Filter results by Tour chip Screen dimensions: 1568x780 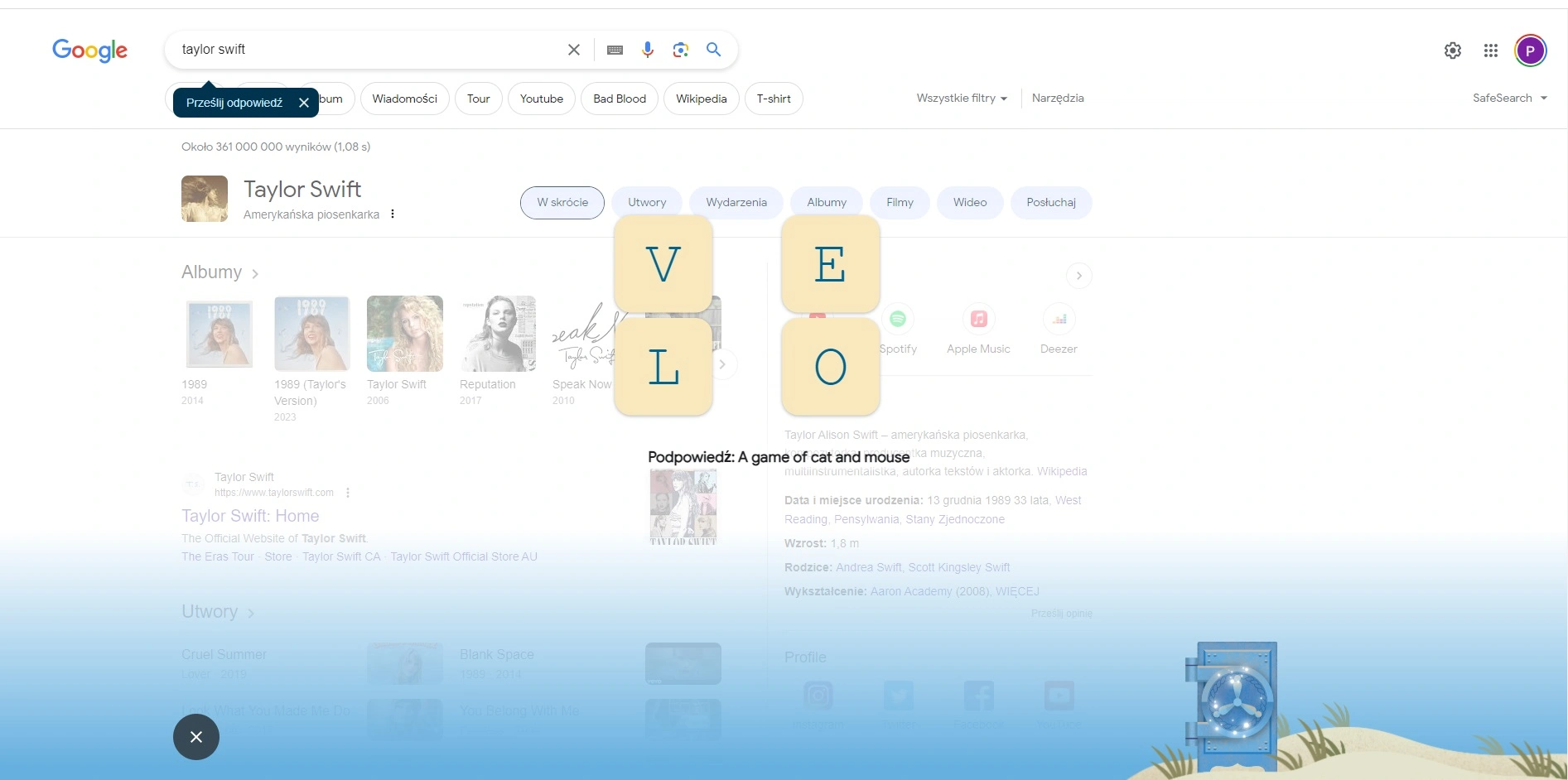point(478,99)
